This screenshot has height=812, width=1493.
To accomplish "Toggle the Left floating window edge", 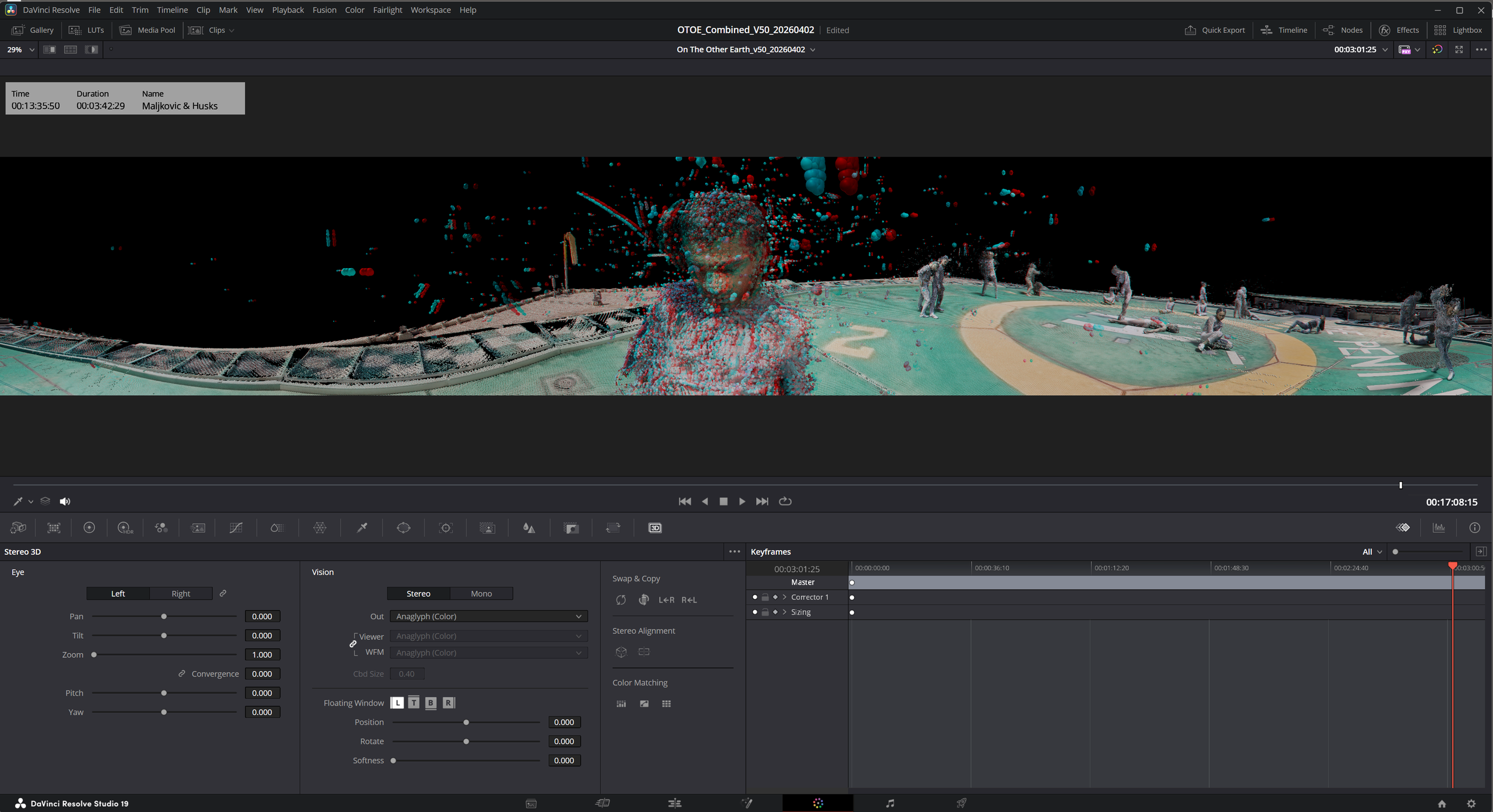I will tap(397, 703).
